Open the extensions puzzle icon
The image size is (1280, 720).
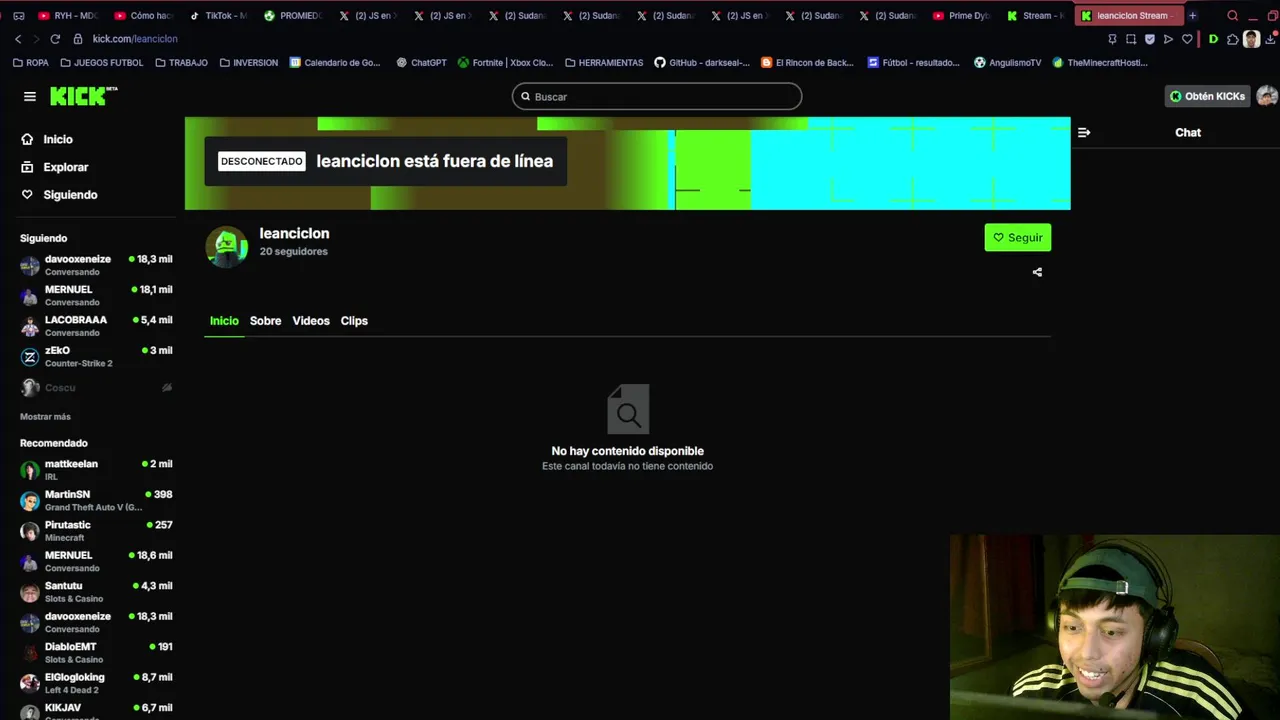1232,39
